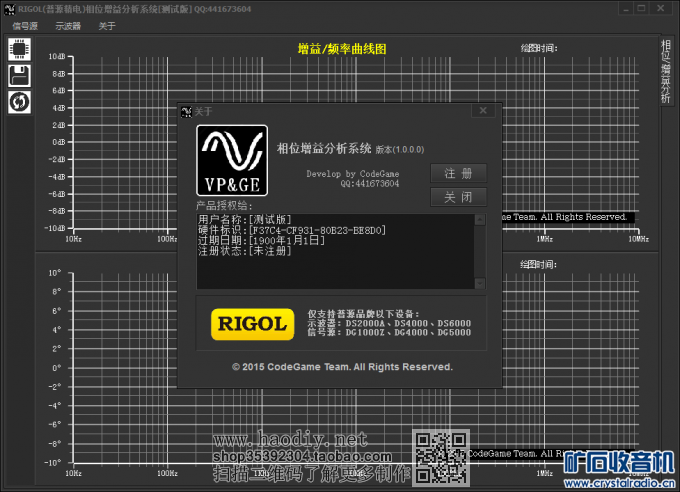Open the 示波器 menu

tap(68, 26)
